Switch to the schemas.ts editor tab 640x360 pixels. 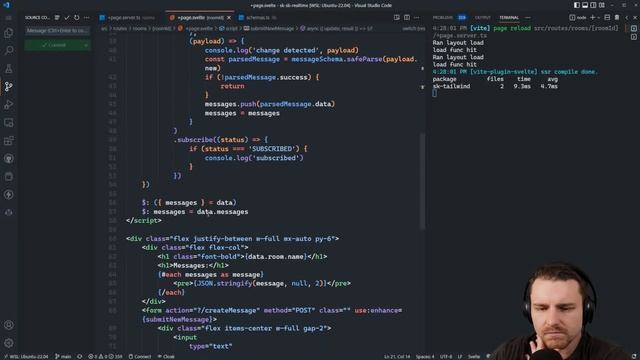[x=258, y=18]
